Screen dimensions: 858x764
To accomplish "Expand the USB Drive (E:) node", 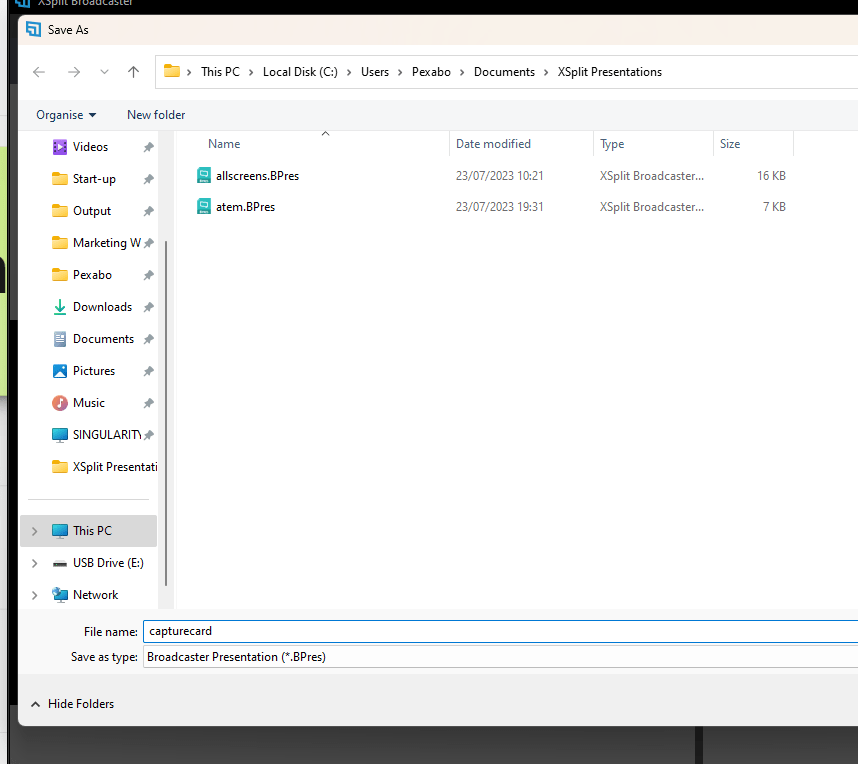I will pyautogui.click(x=34, y=563).
